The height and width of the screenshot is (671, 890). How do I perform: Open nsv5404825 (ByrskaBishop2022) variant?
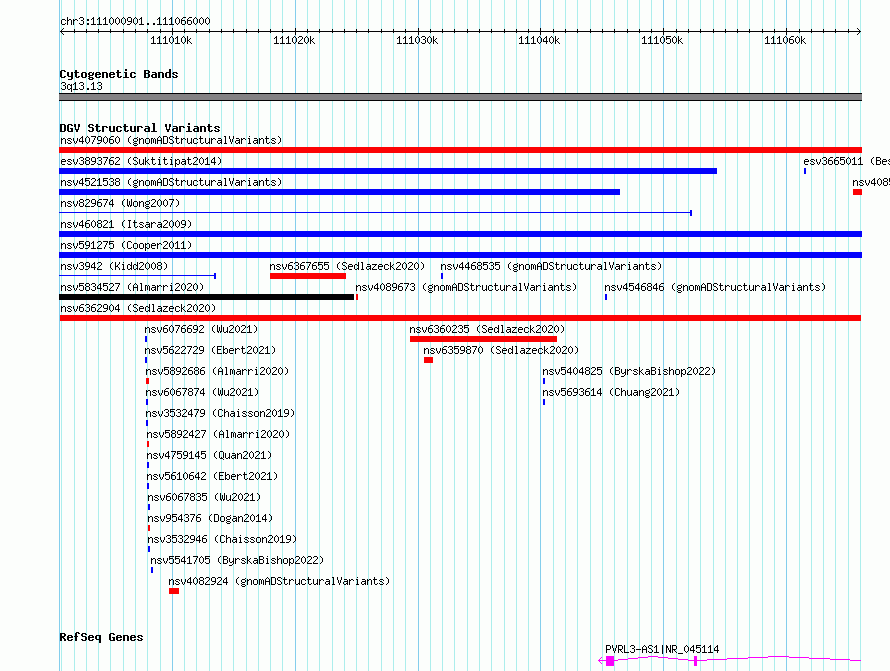tap(629, 371)
